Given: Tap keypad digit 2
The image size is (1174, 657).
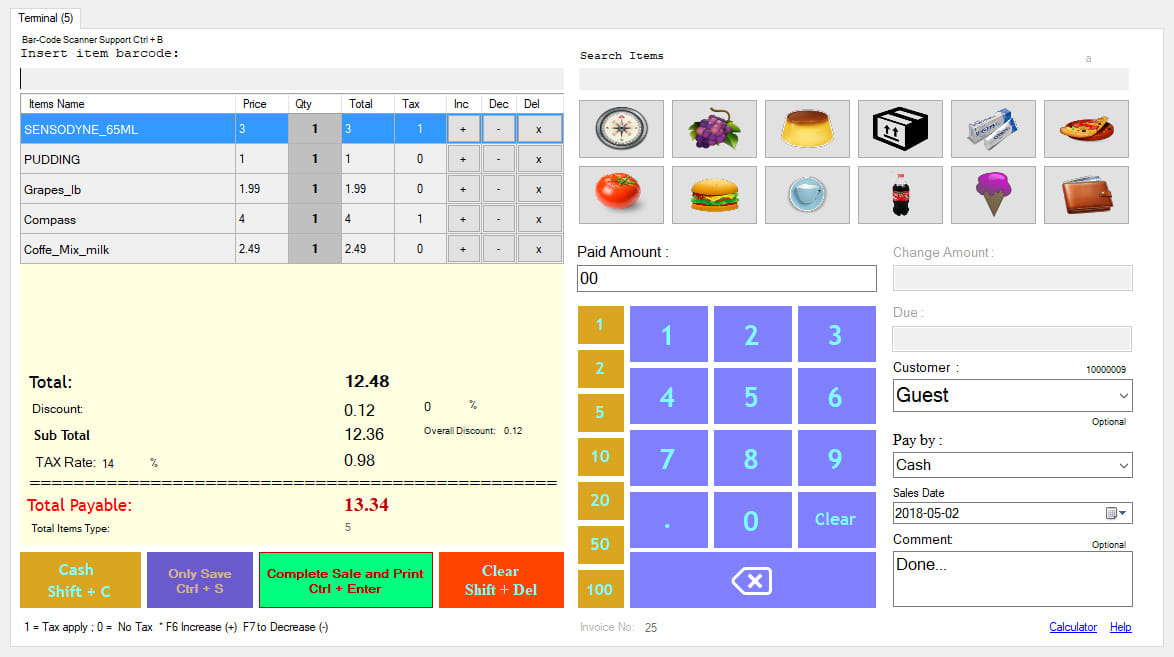Looking at the screenshot, I should click(x=752, y=334).
